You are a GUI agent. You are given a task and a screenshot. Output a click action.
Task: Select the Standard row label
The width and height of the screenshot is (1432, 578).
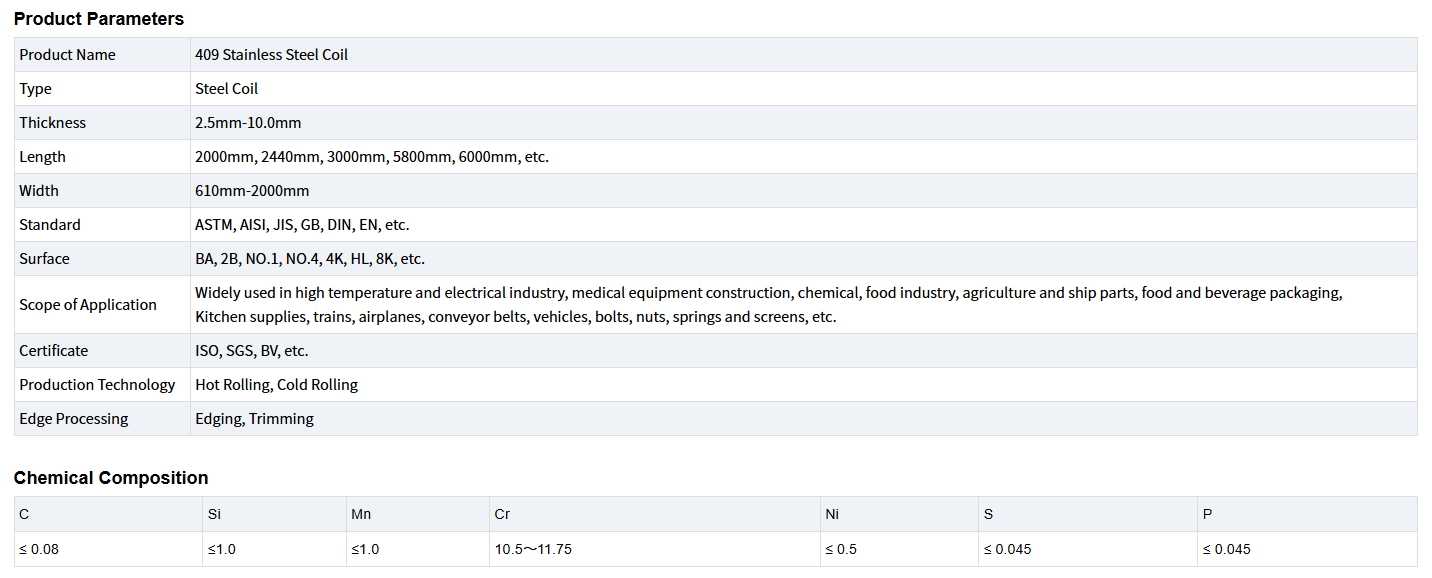click(50, 225)
